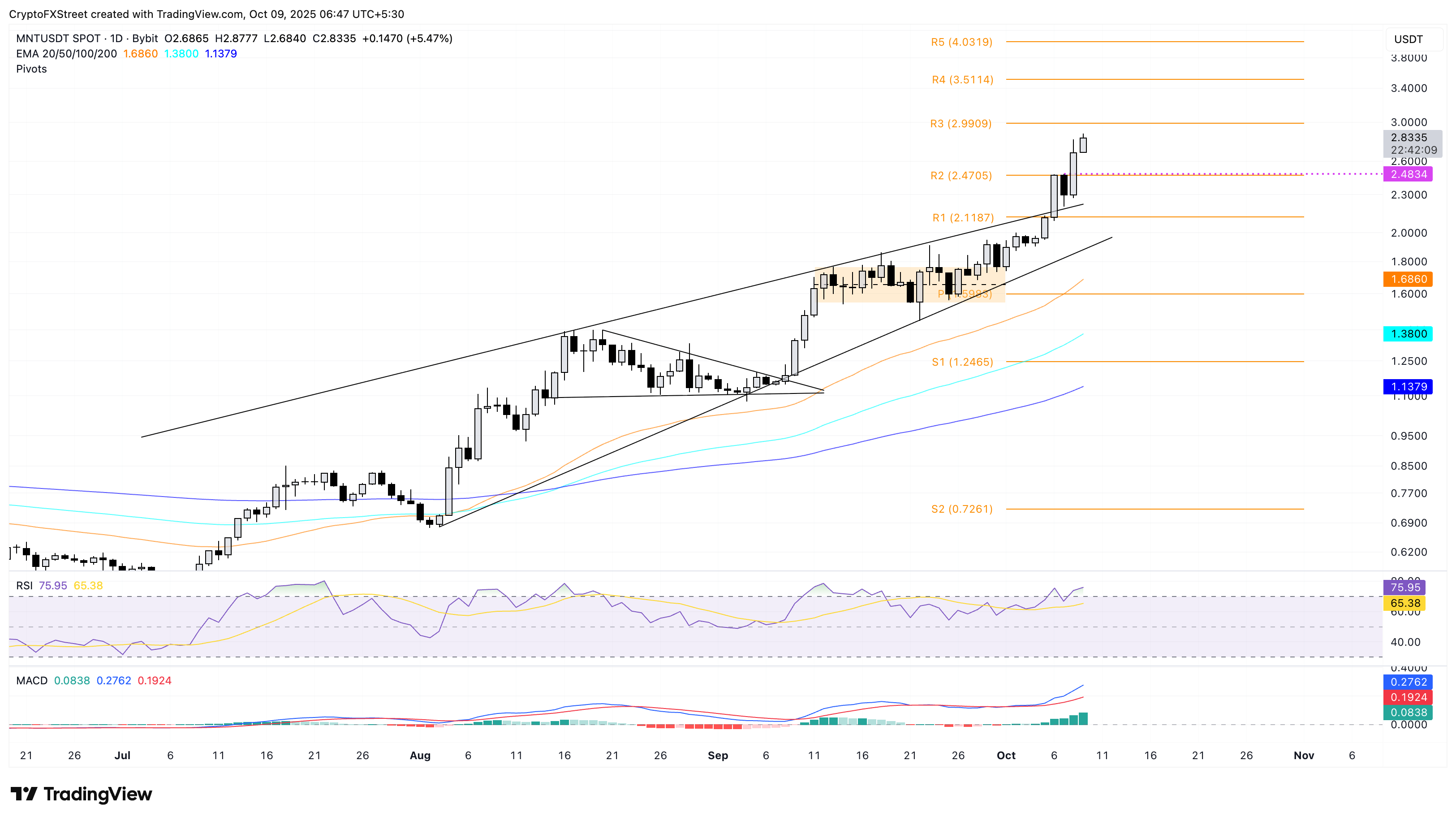Screen dimensions: 1456x821
Task: Click the magenta 2.4834 price tag
Action: pyautogui.click(x=1408, y=174)
